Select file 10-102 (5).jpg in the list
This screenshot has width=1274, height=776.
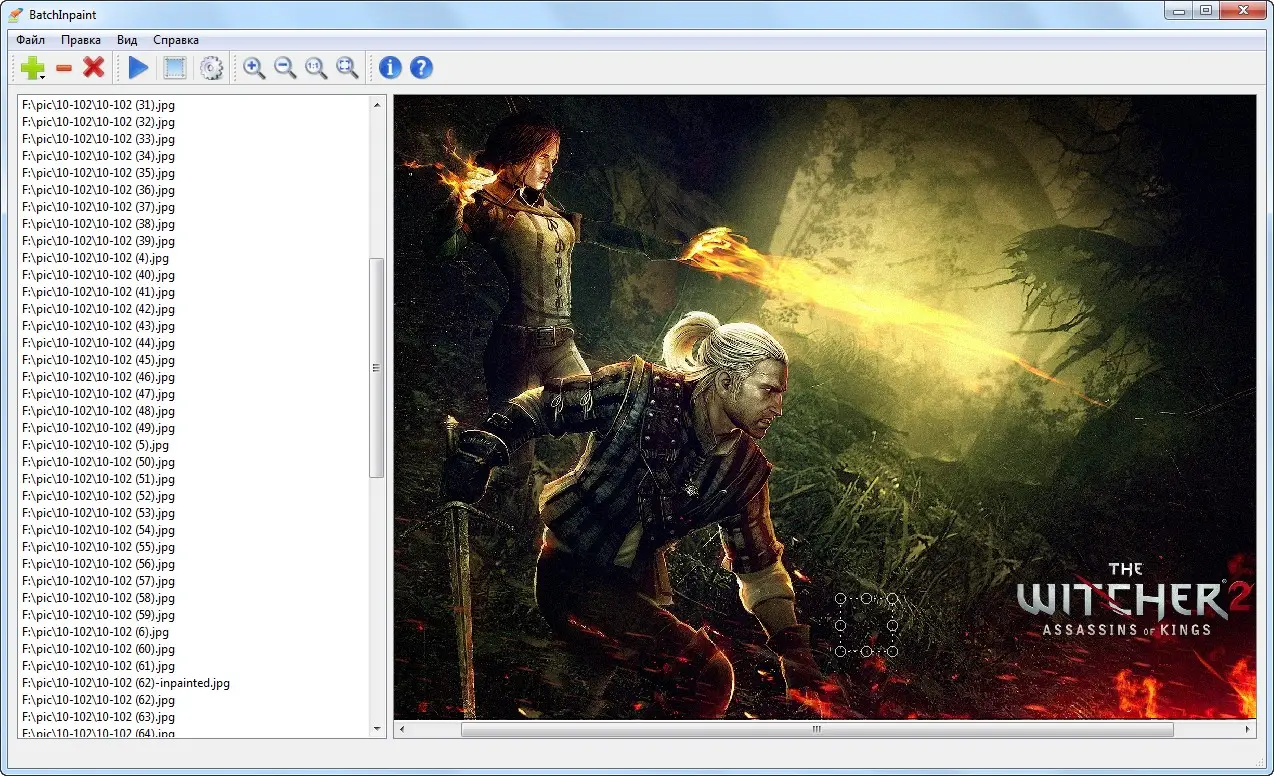(x=95, y=445)
